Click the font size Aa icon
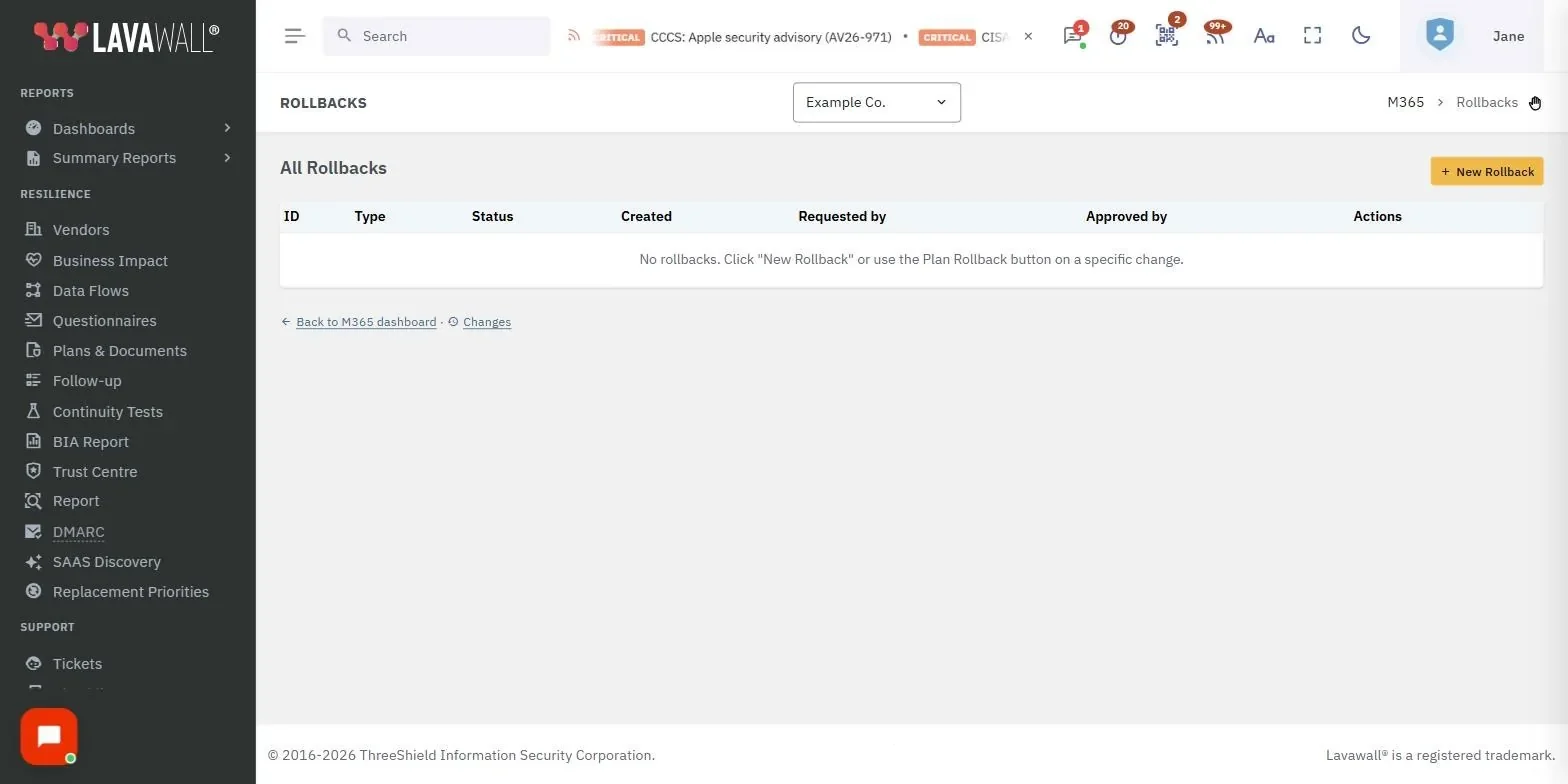The width and height of the screenshot is (1568, 784). pyautogui.click(x=1264, y=36)
